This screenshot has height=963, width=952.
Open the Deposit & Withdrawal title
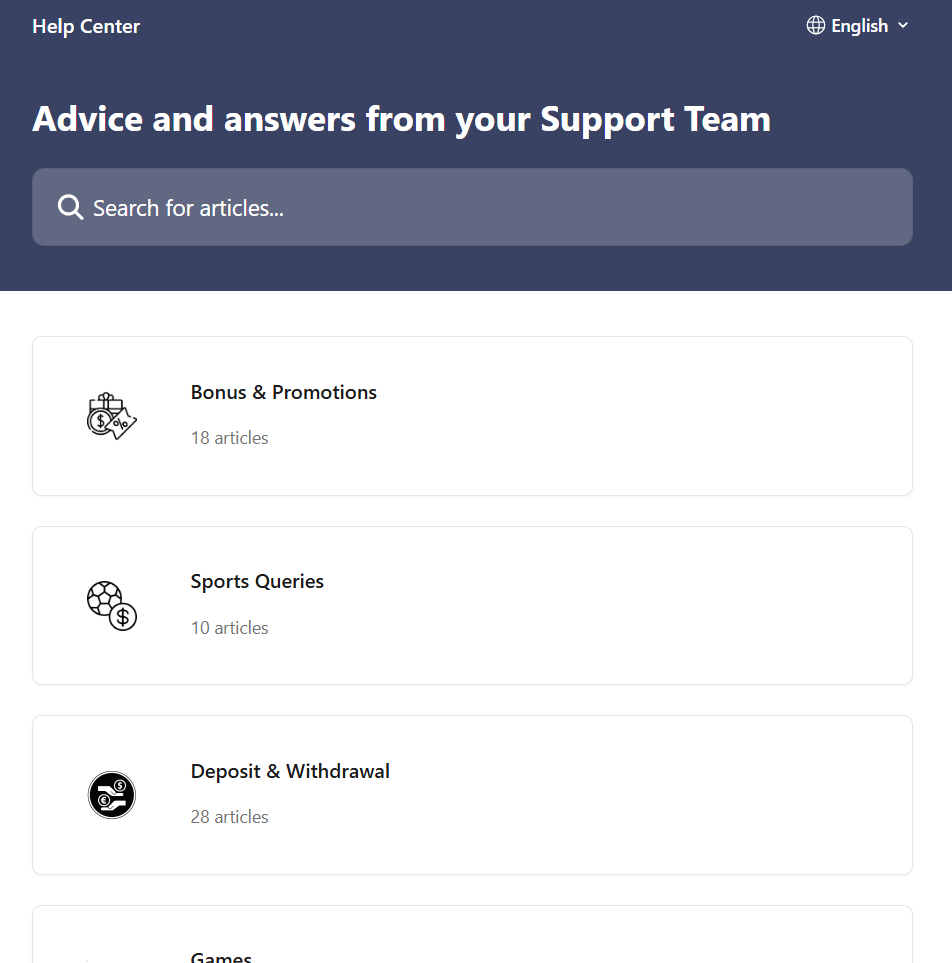(x=290, y=772)
